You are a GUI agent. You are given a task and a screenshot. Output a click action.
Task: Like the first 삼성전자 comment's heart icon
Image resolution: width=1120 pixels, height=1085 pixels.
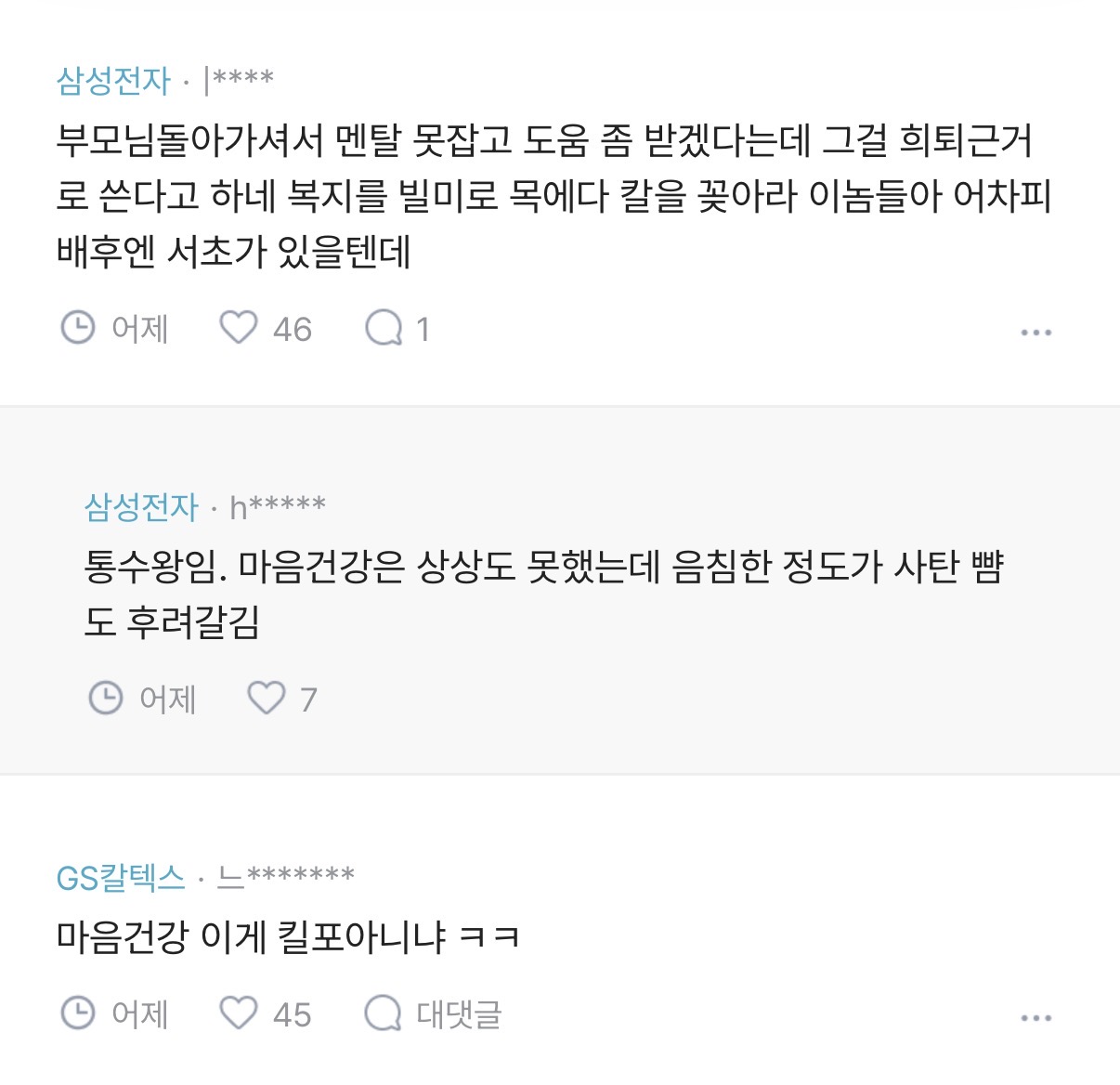[238, 328]
